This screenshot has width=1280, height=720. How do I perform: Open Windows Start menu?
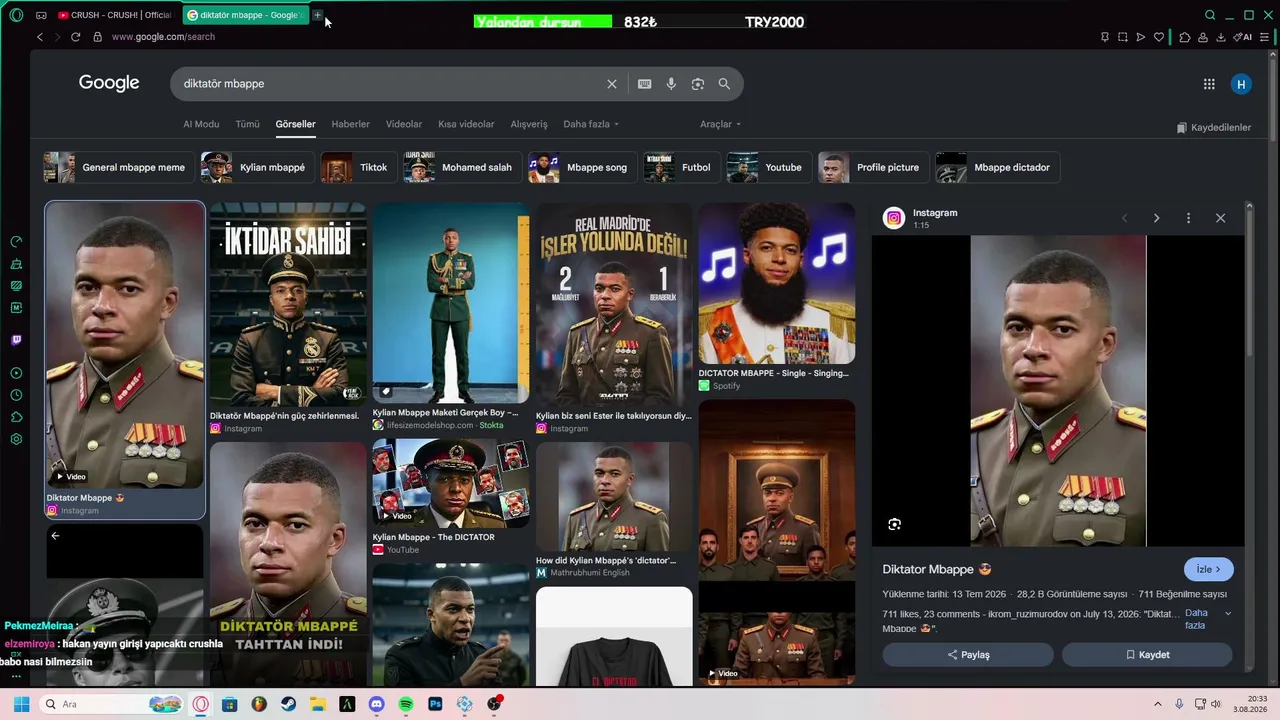tap(22, 704)
